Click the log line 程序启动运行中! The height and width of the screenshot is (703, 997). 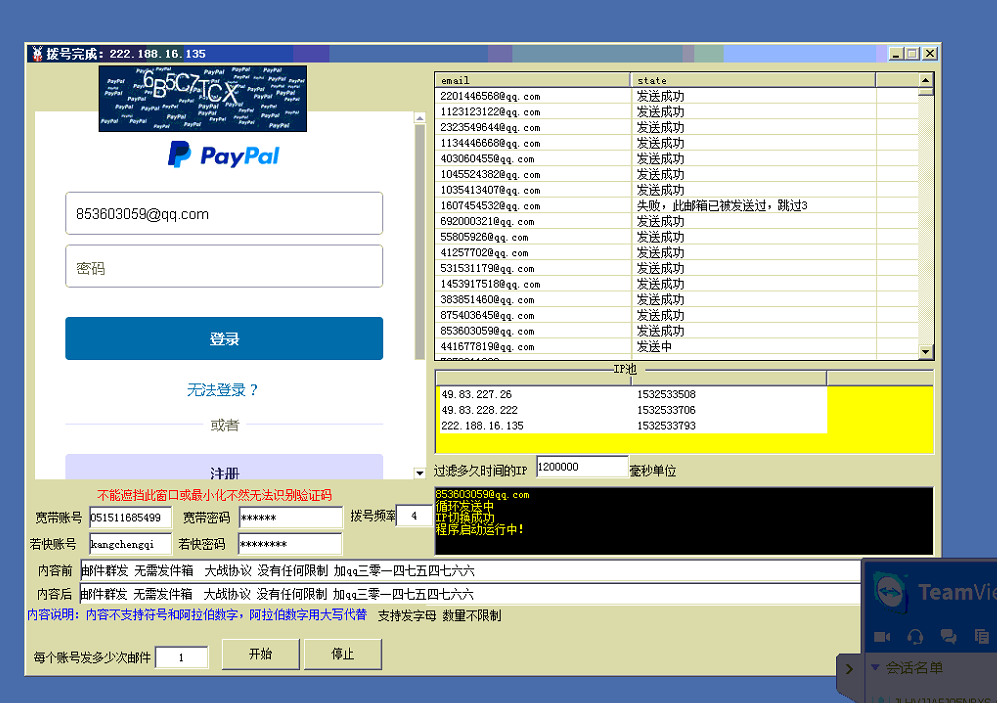coord(480,529)
